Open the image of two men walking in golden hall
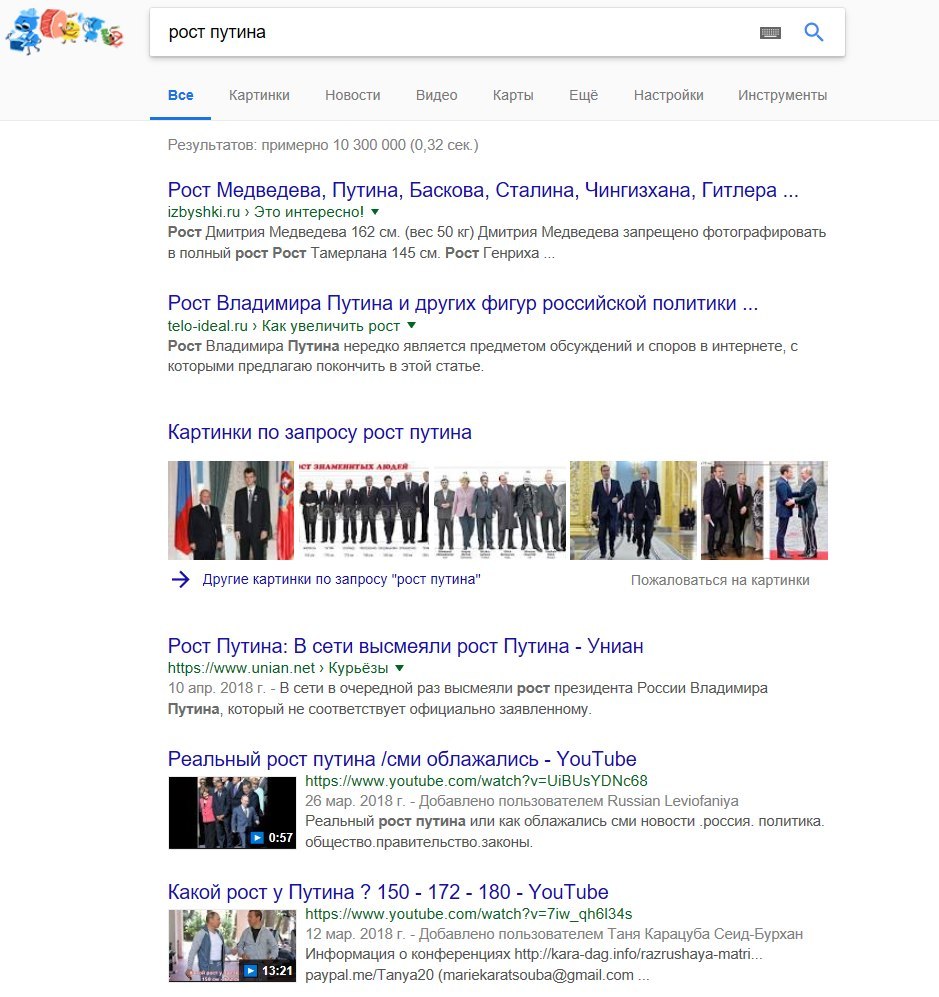 pos(633,510)
